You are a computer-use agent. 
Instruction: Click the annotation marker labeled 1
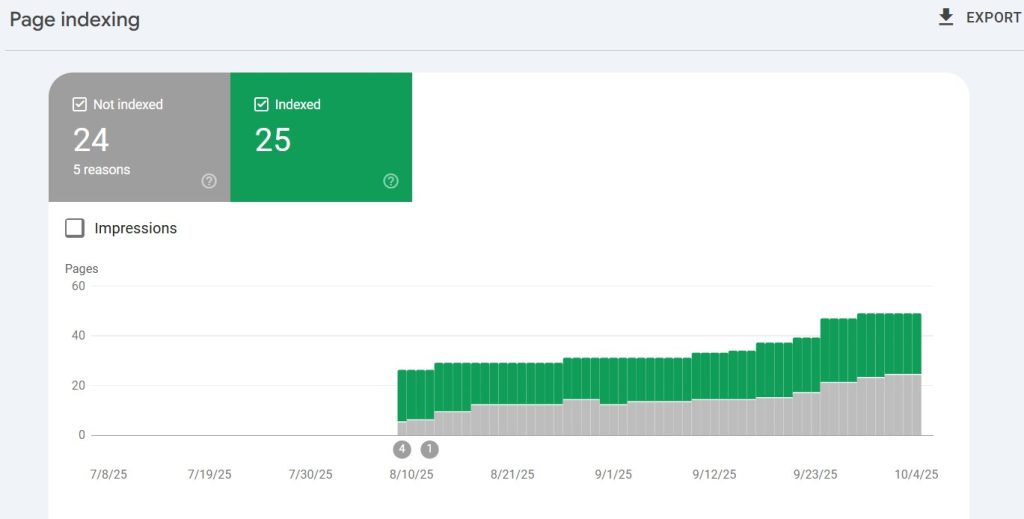point(429,449)
